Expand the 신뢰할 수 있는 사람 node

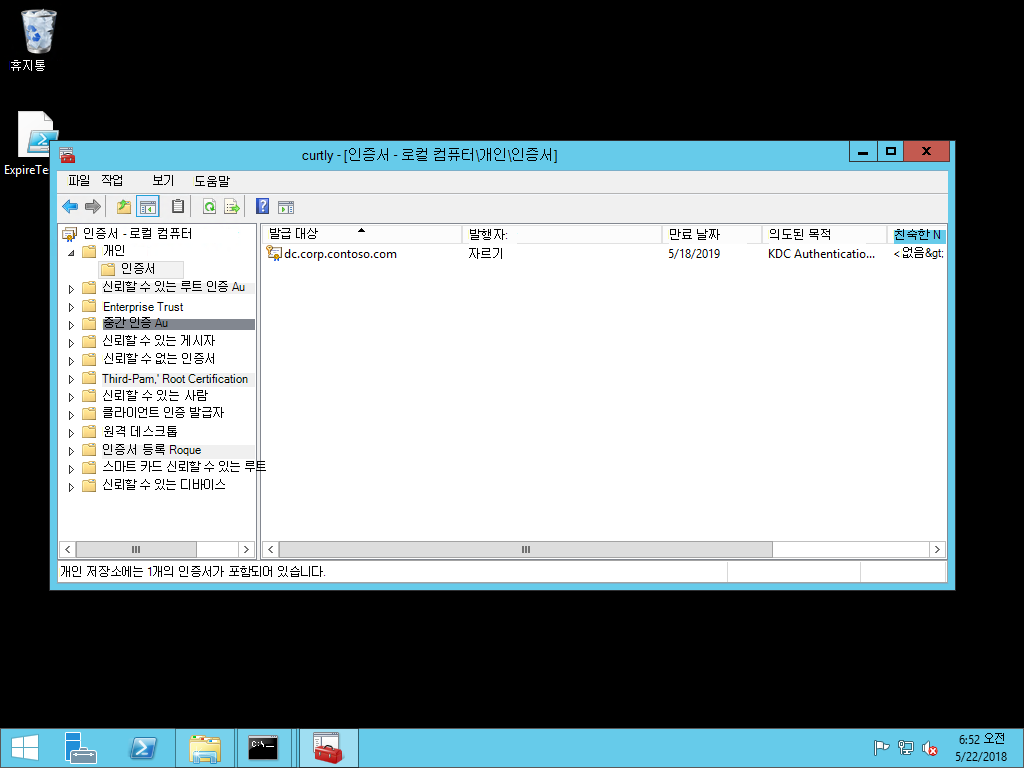[71, 396]
